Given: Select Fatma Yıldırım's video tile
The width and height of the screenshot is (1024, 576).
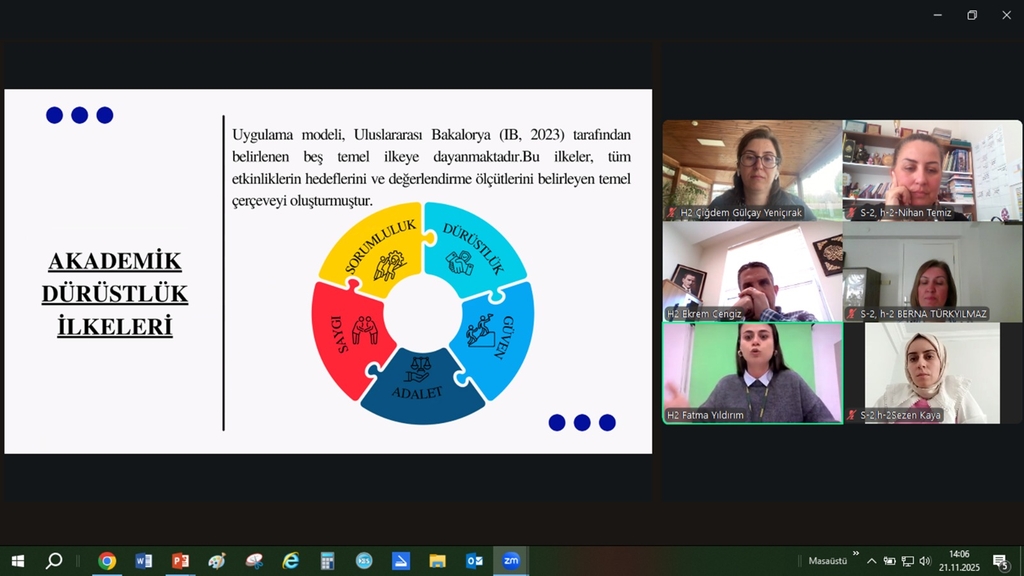Looking at the screenshot, I should tap(752, 372).
